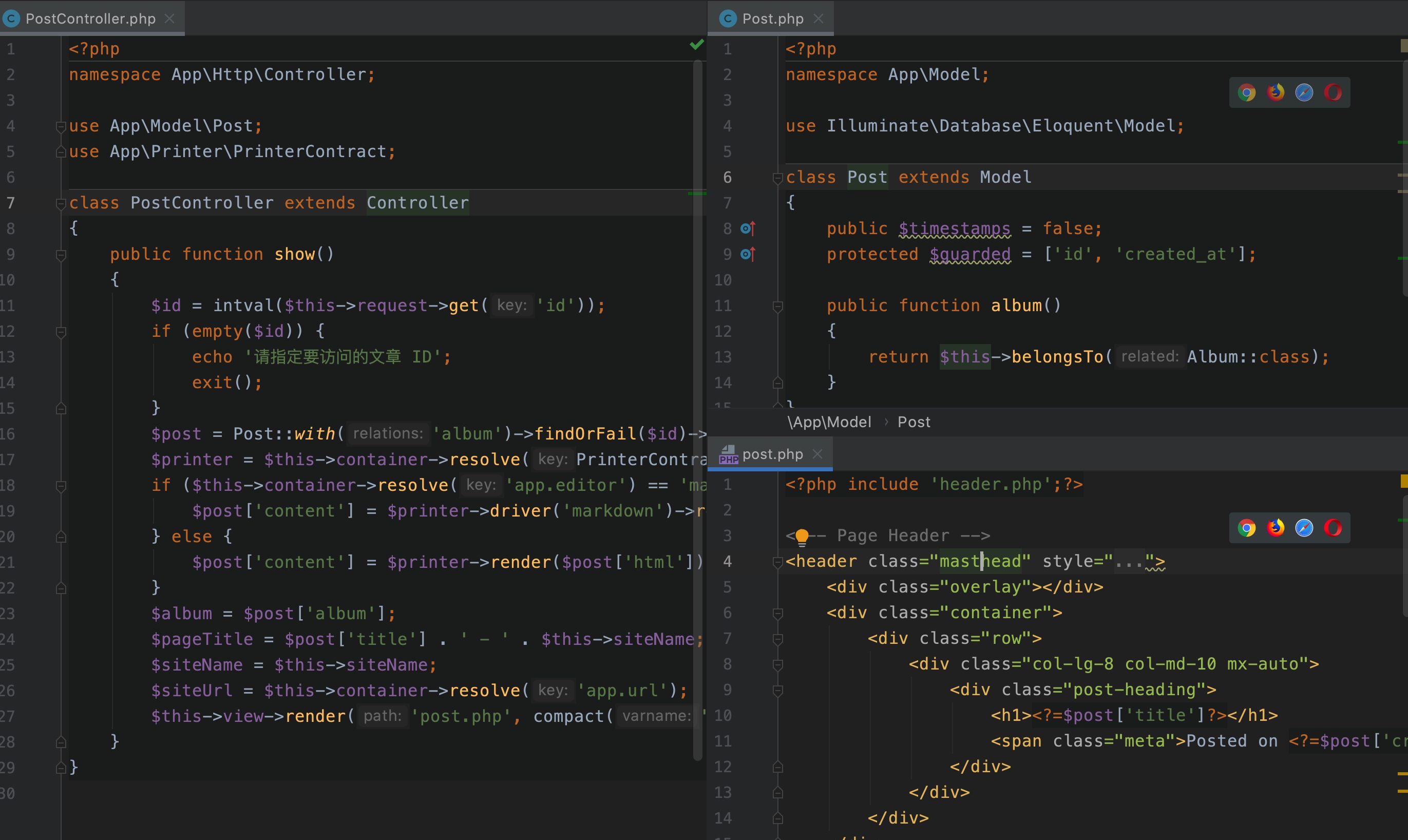Click the overriding property gutter icon for $timestamps
This screenshot has width=1408, height=840.
(x=748, y=228)
